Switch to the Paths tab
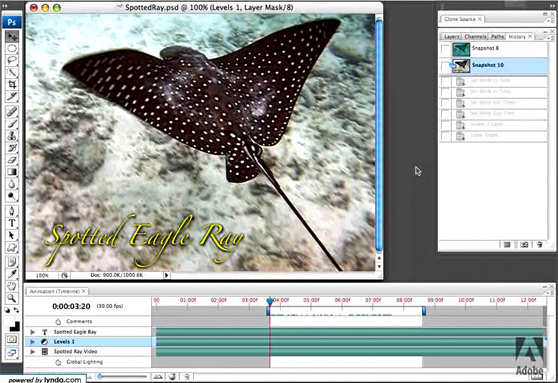The image size is (558, 383). coord(497,37)
